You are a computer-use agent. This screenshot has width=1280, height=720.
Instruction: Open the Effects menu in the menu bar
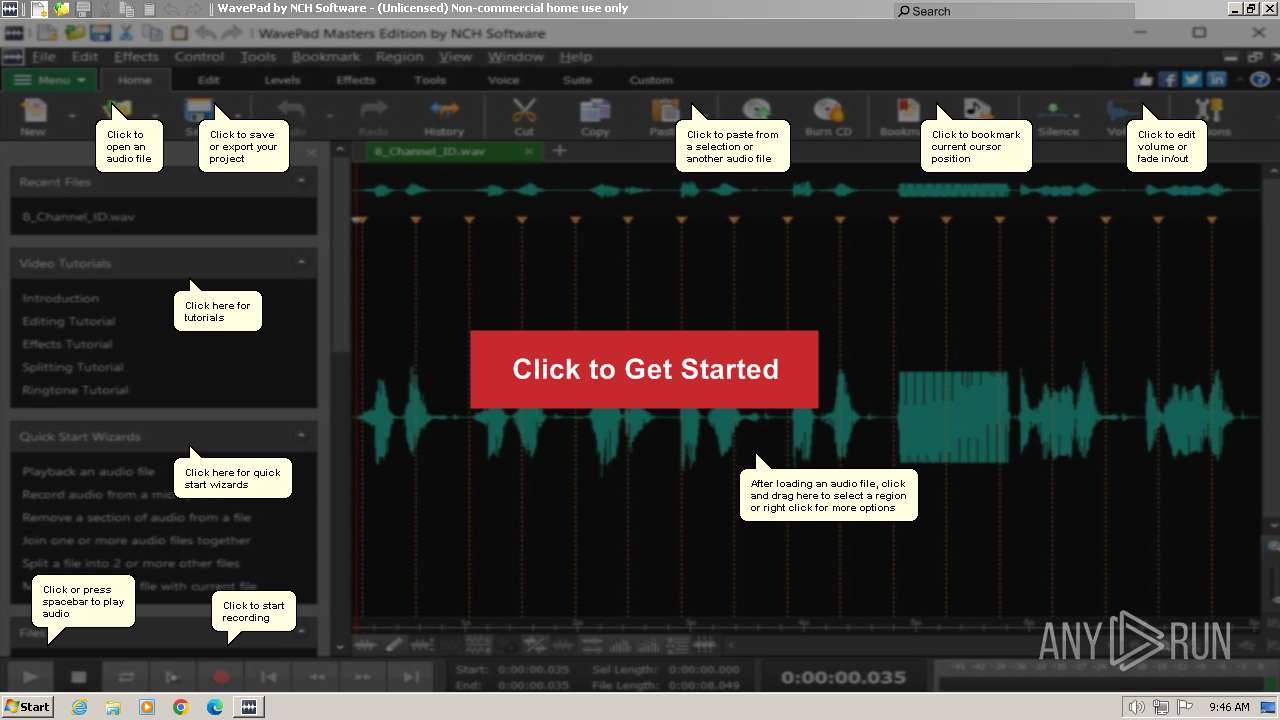[x=136, y=57]
